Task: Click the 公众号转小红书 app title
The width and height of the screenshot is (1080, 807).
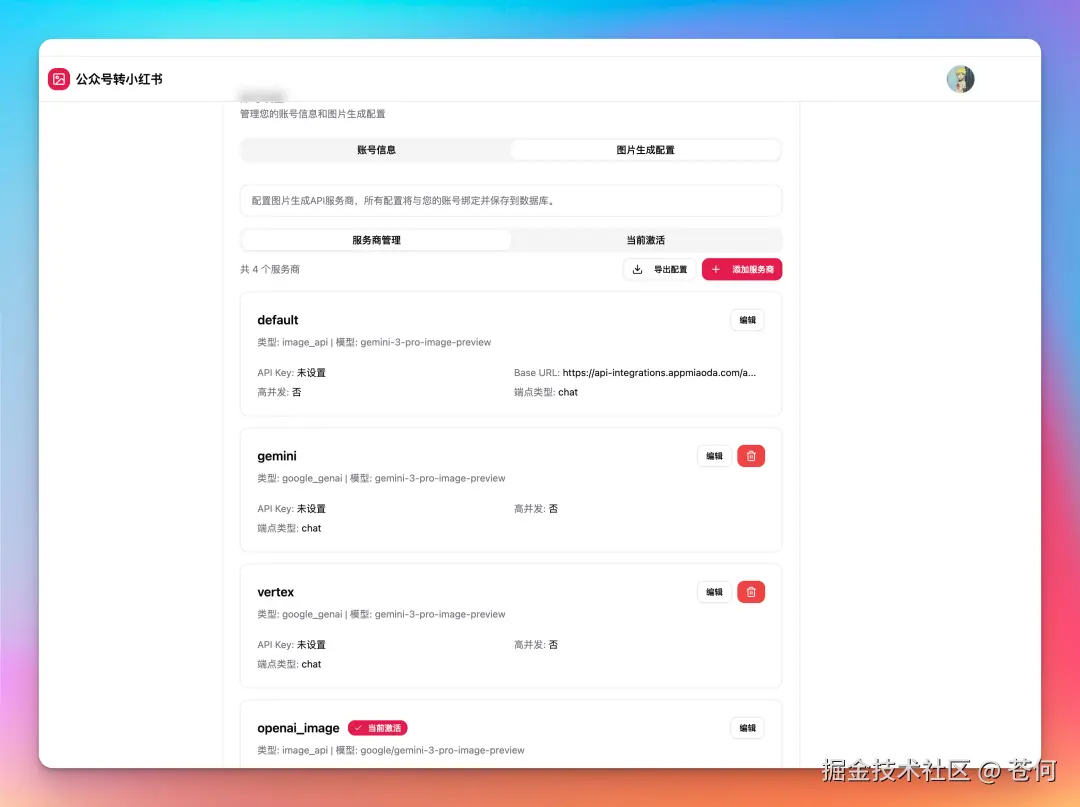Action: 119,79
